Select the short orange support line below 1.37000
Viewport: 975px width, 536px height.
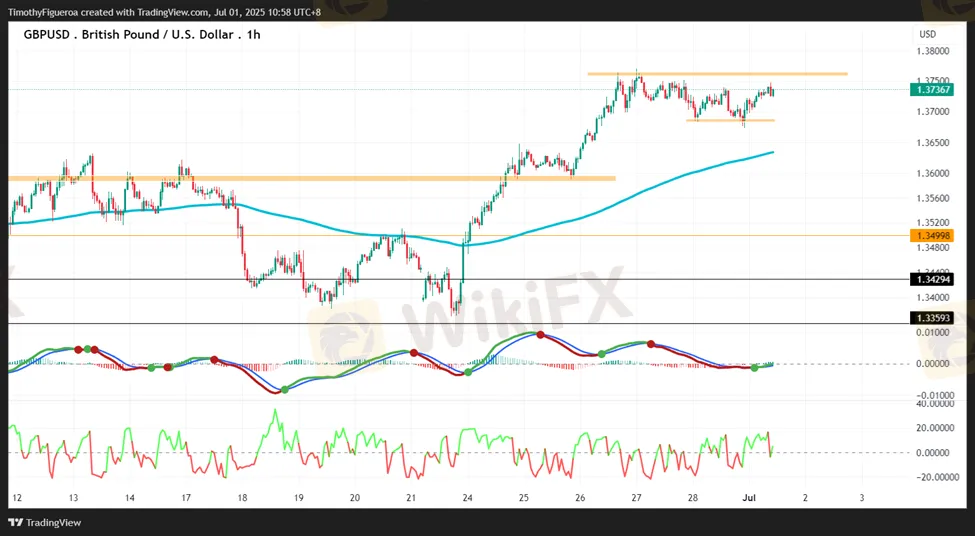pyautogui.click(x=730, y=120)
